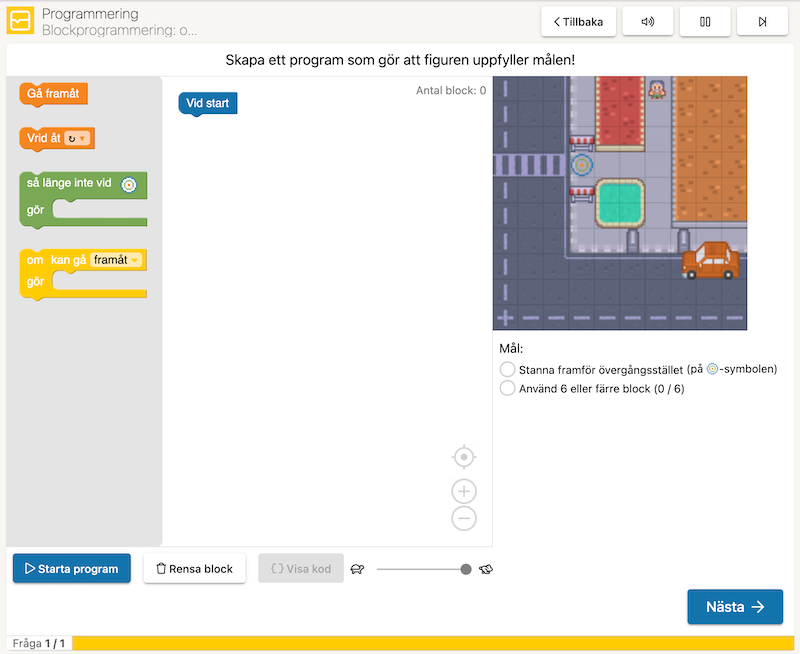Image resolution: width=800 pixels, height=654 pixels.
Task: Select the 'Gå framåt' block
Action: pyautogui.click(x=53, y=94)
